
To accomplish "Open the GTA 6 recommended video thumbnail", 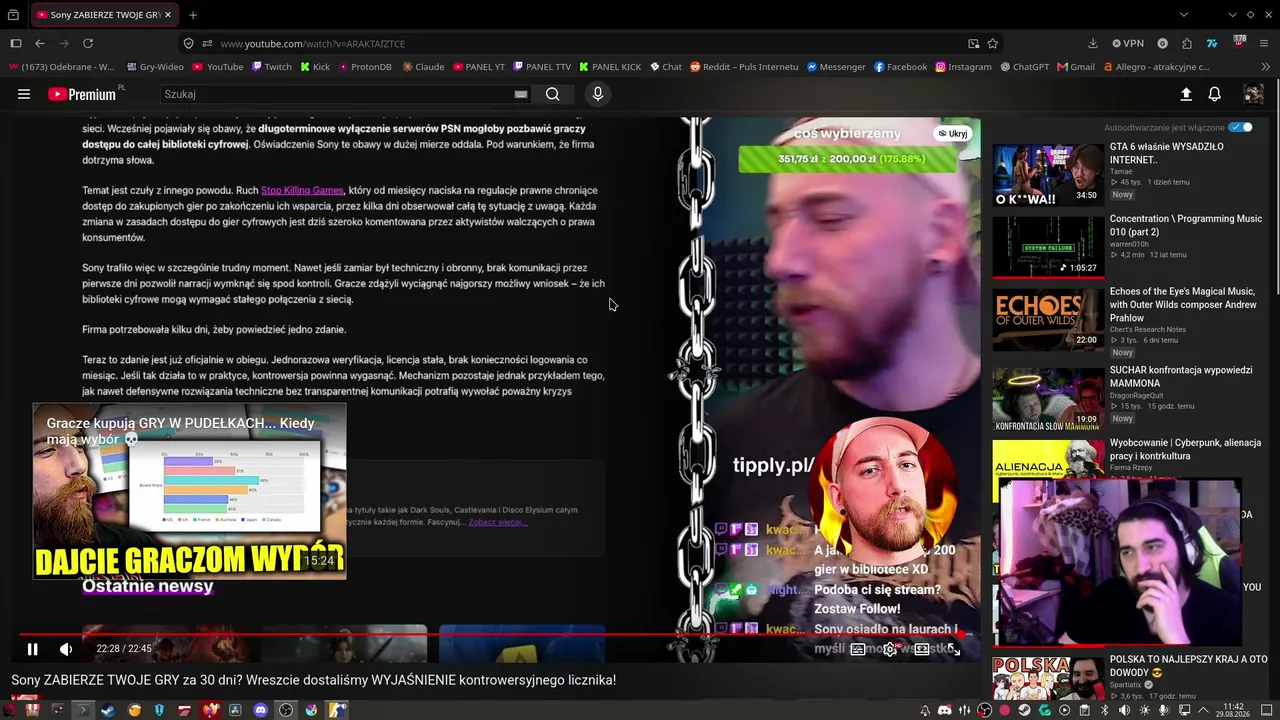I will (1048, 175).
